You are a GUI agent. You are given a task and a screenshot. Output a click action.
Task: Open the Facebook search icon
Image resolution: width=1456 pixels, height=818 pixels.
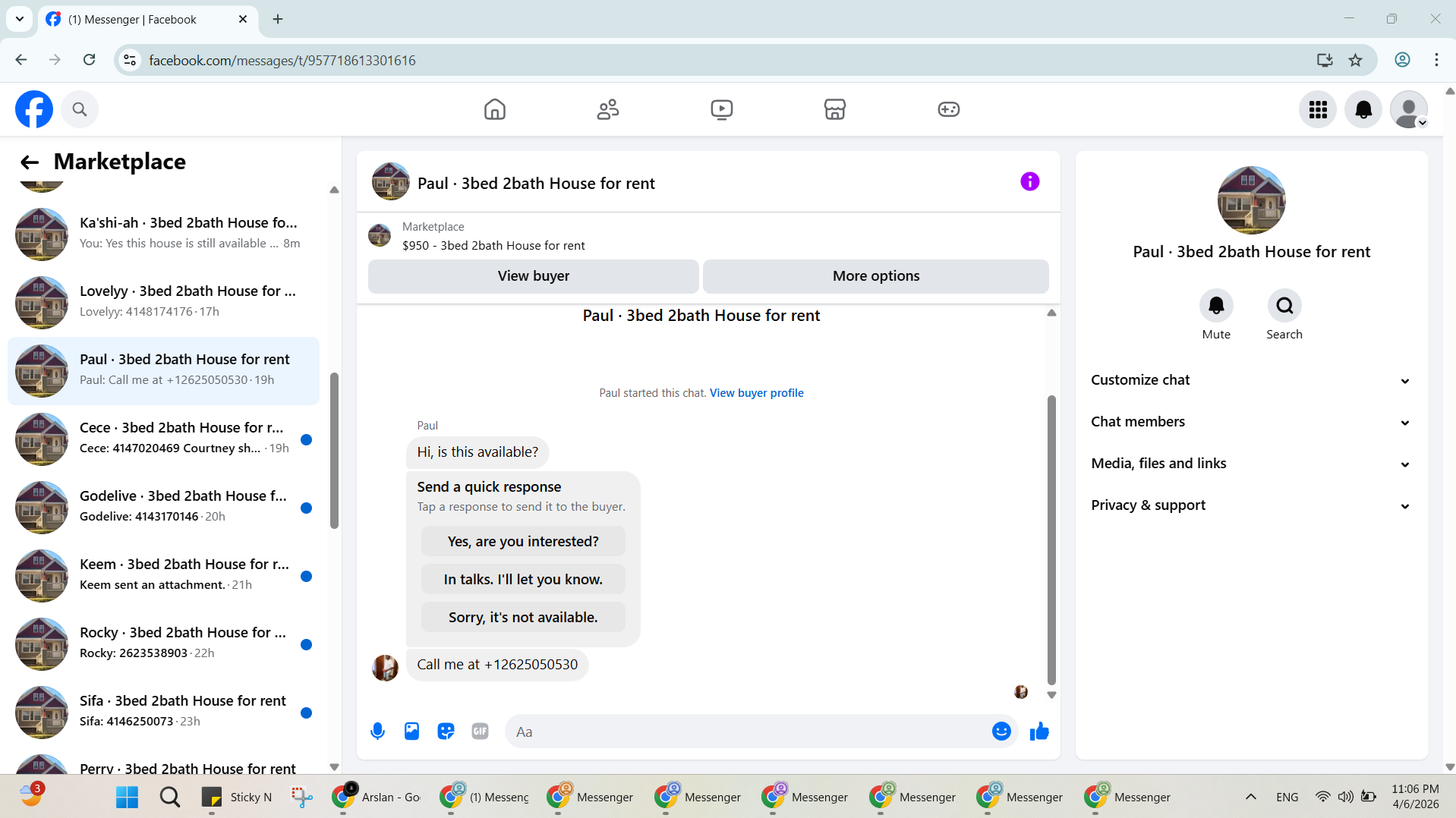80,109
